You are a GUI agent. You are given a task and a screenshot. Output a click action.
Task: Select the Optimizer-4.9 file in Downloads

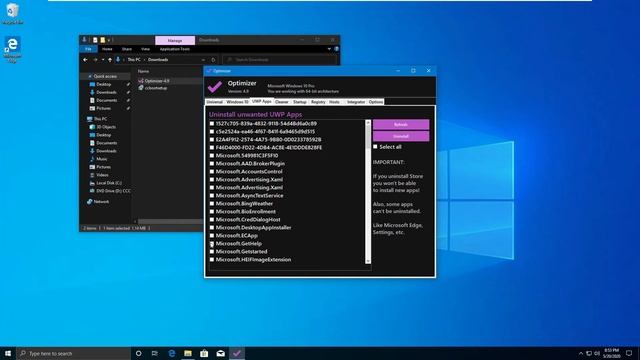click(157, 81)
